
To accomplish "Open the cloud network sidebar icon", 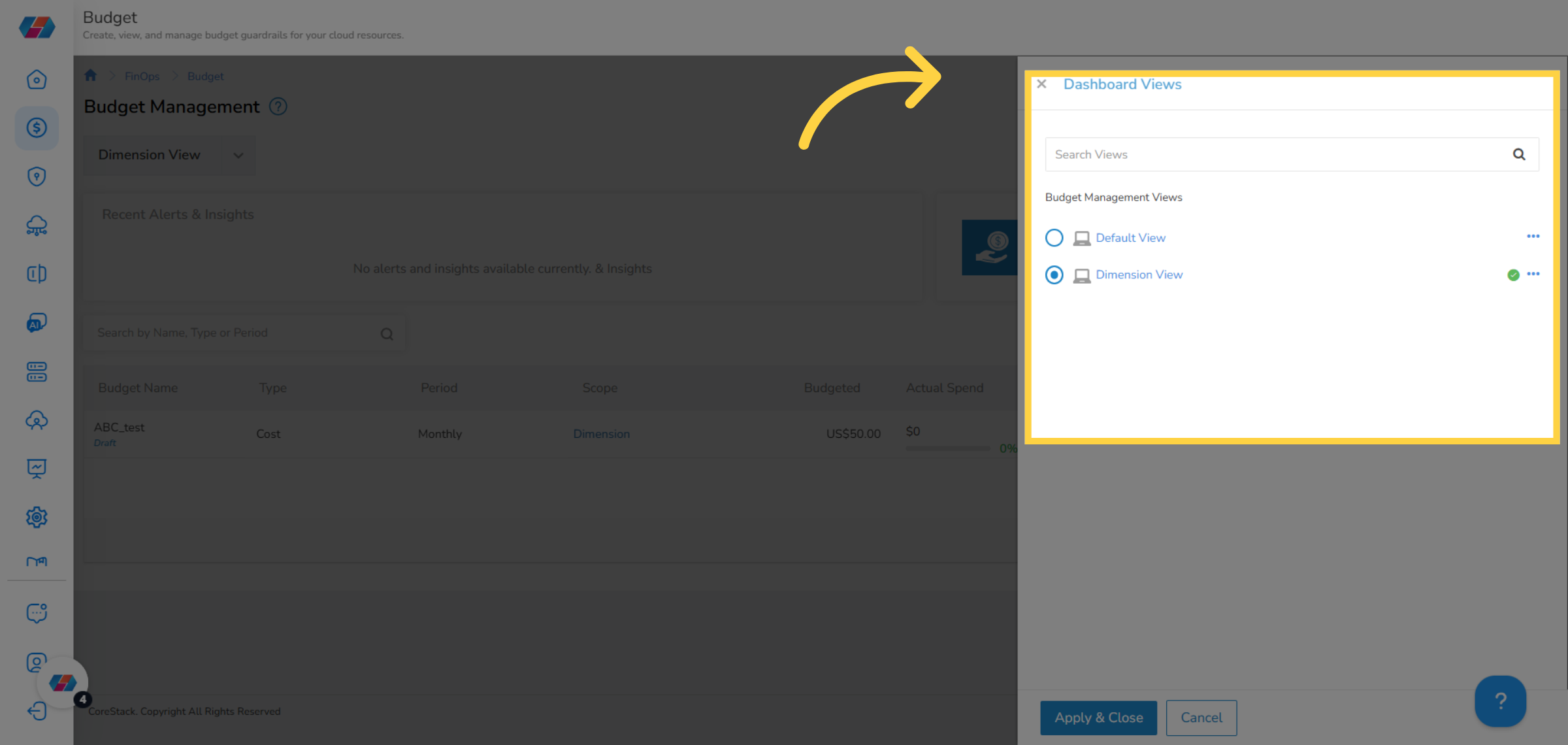I will point(37,225).
